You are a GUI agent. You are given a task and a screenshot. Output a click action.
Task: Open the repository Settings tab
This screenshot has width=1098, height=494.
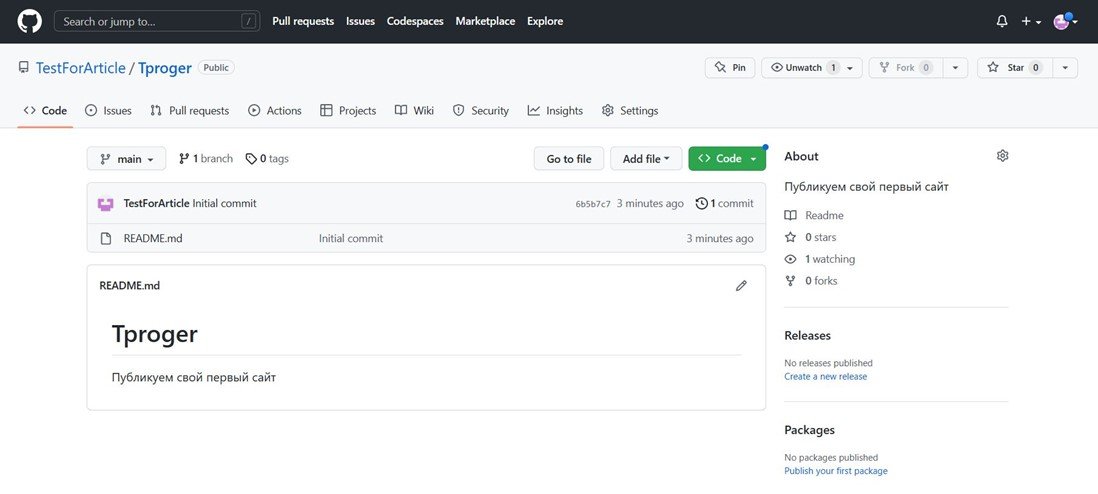pos(630,111)
